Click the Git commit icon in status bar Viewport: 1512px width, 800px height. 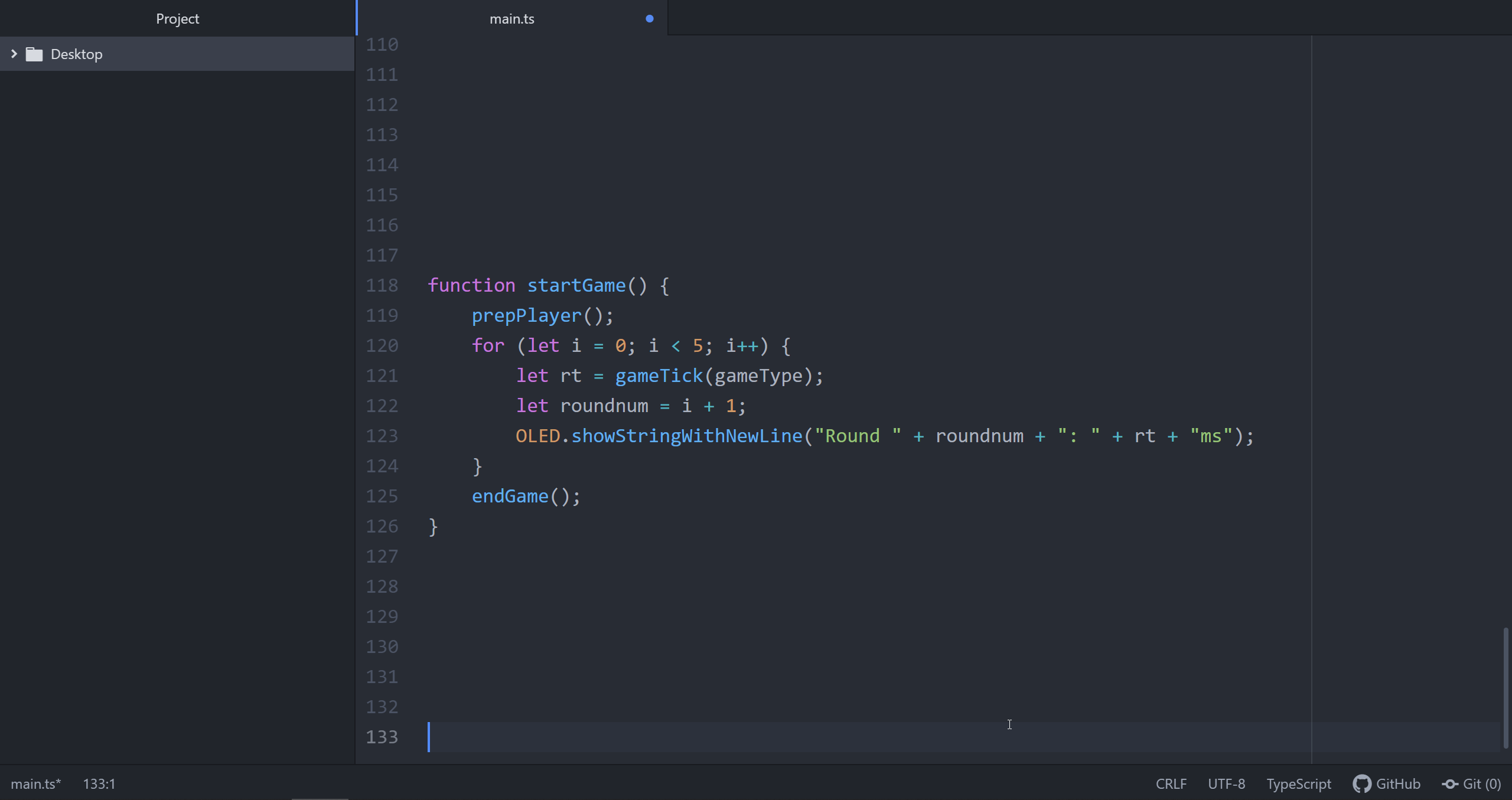coord(1450,783)
